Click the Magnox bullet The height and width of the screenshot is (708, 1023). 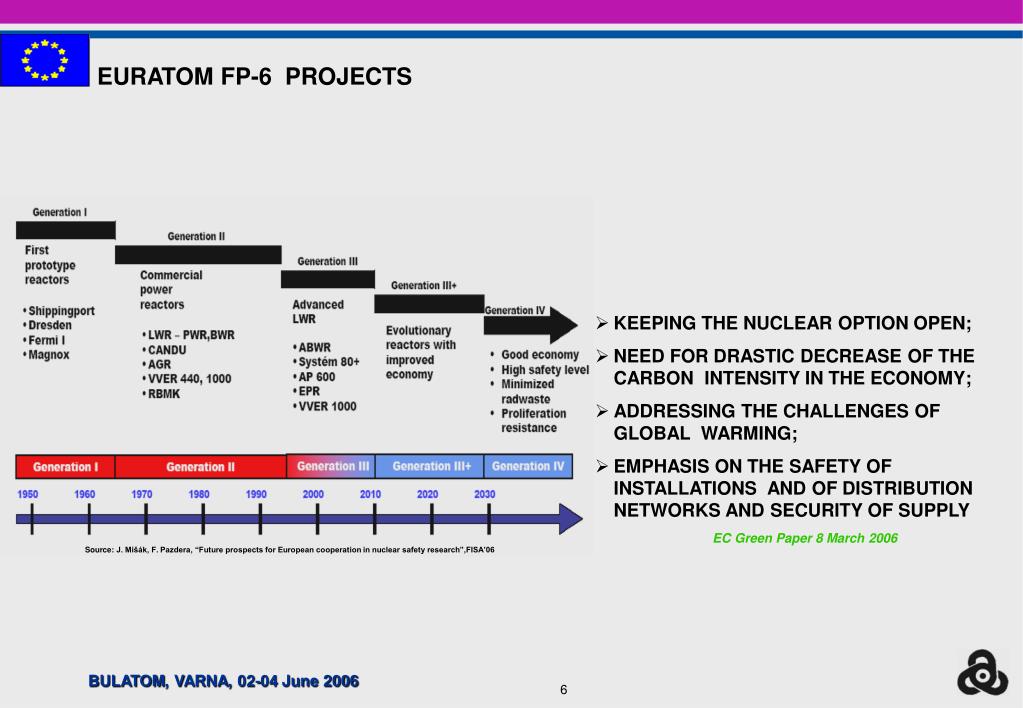point(46,354)
